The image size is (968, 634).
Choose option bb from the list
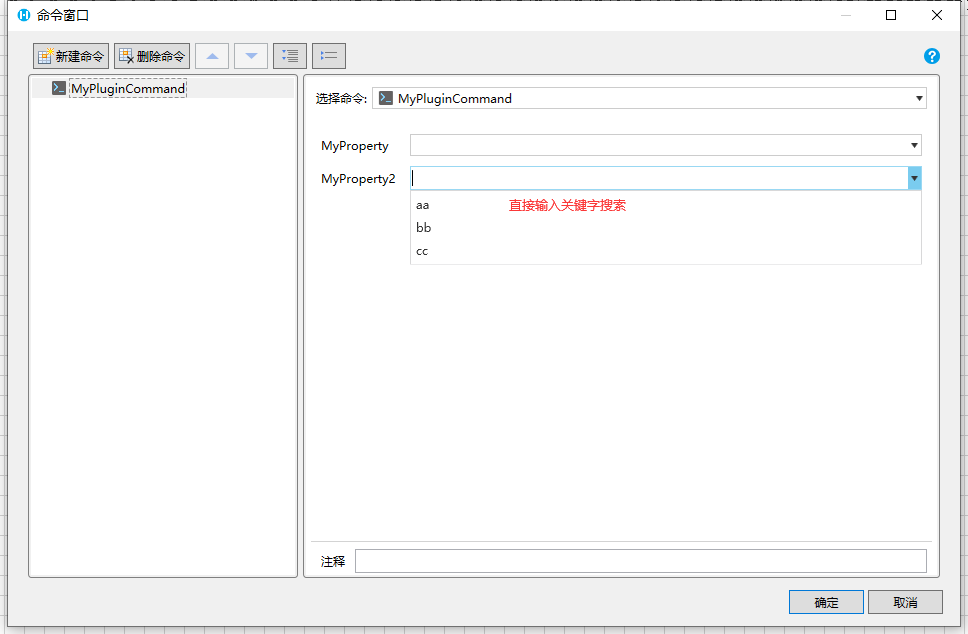pos(666,228)
